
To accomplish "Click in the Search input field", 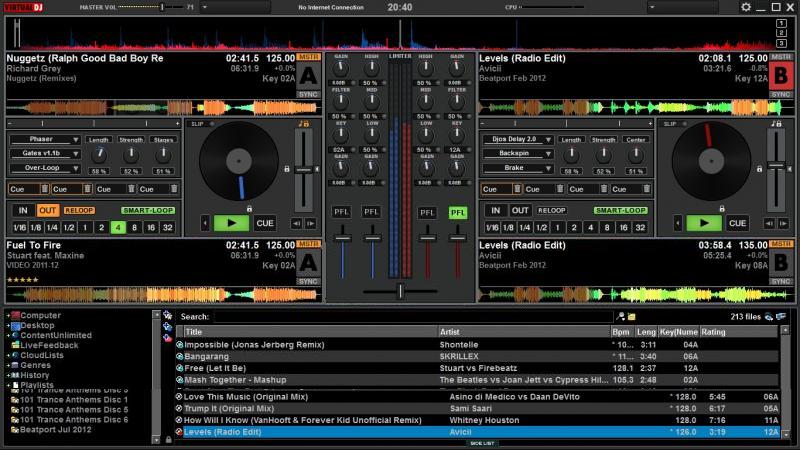I will point(413,317).
